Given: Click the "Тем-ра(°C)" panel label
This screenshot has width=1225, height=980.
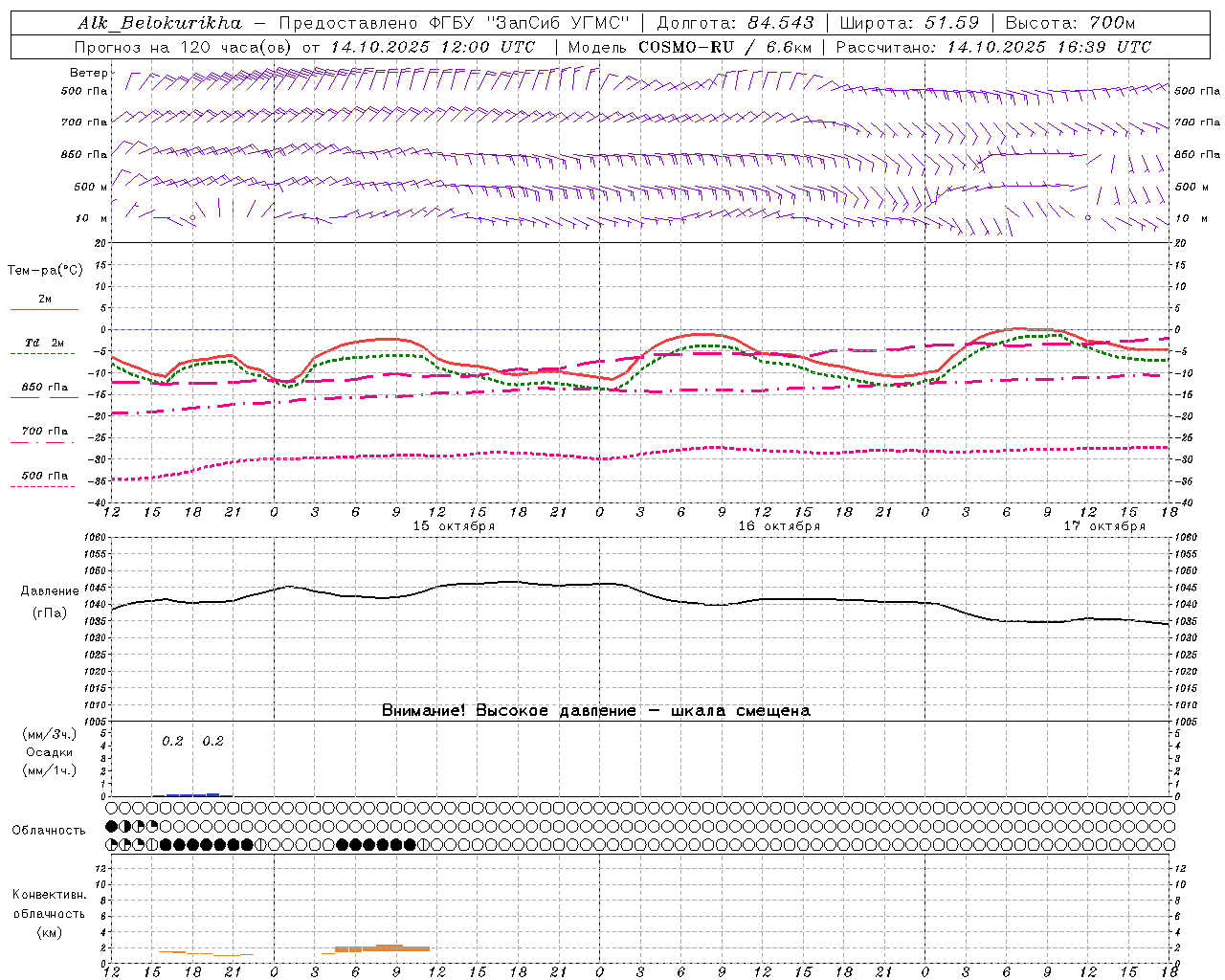Looking at the screenshot, I should point(45,271).
